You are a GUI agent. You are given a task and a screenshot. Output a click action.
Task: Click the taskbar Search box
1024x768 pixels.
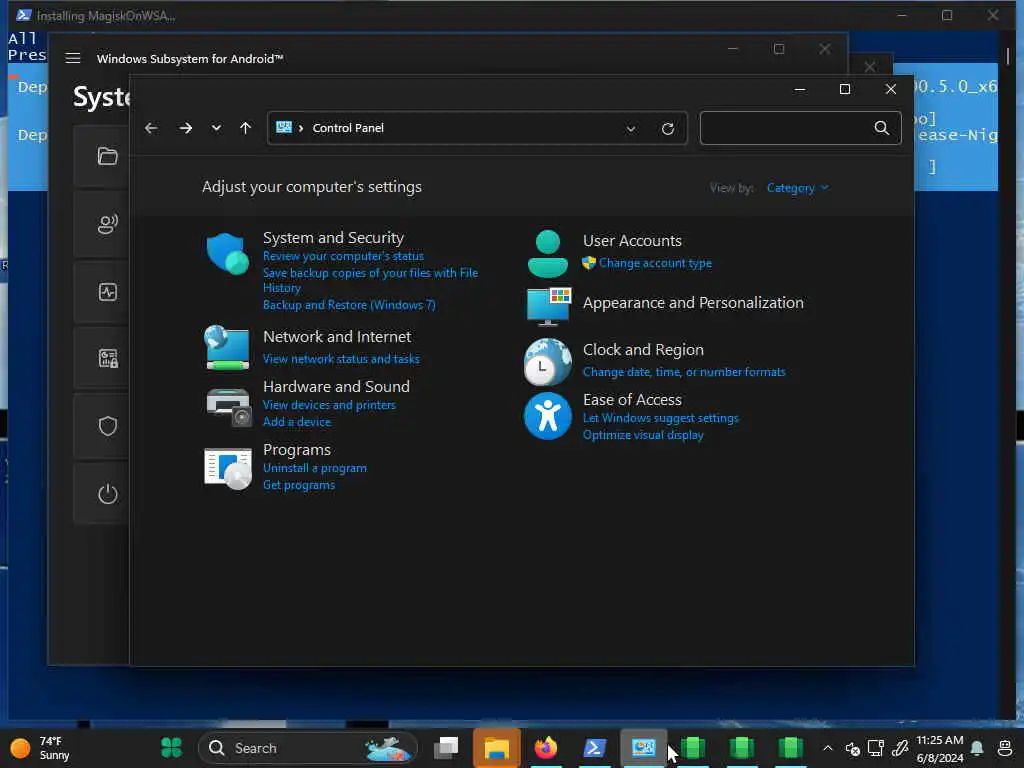coord(308,748)
